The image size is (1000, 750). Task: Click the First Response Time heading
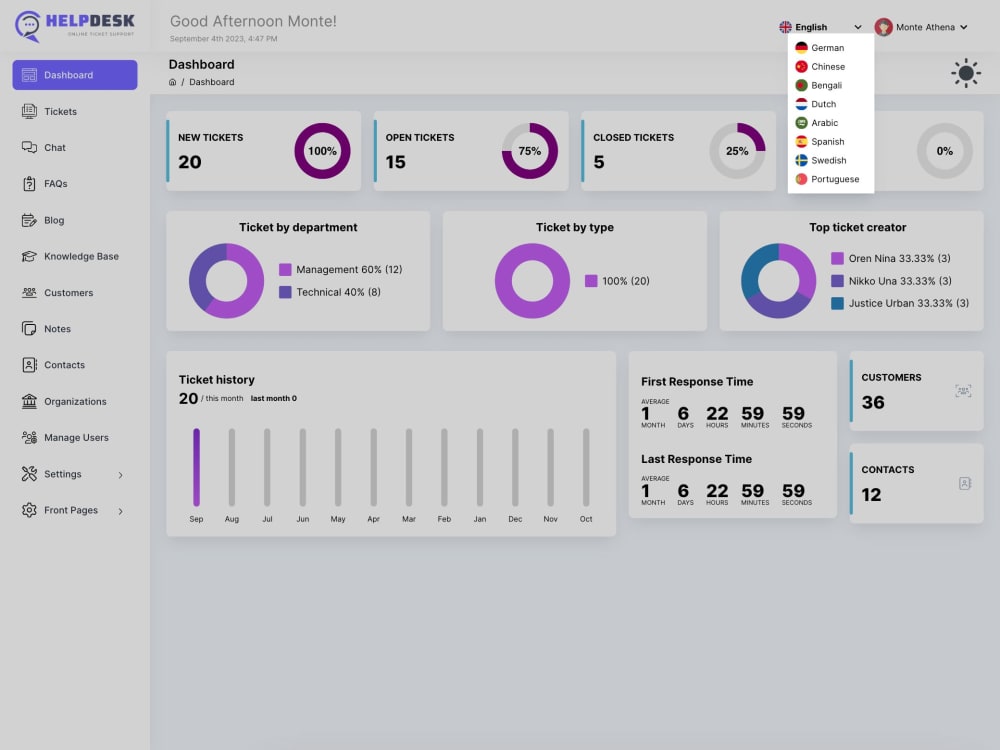[x=697, y=381]
